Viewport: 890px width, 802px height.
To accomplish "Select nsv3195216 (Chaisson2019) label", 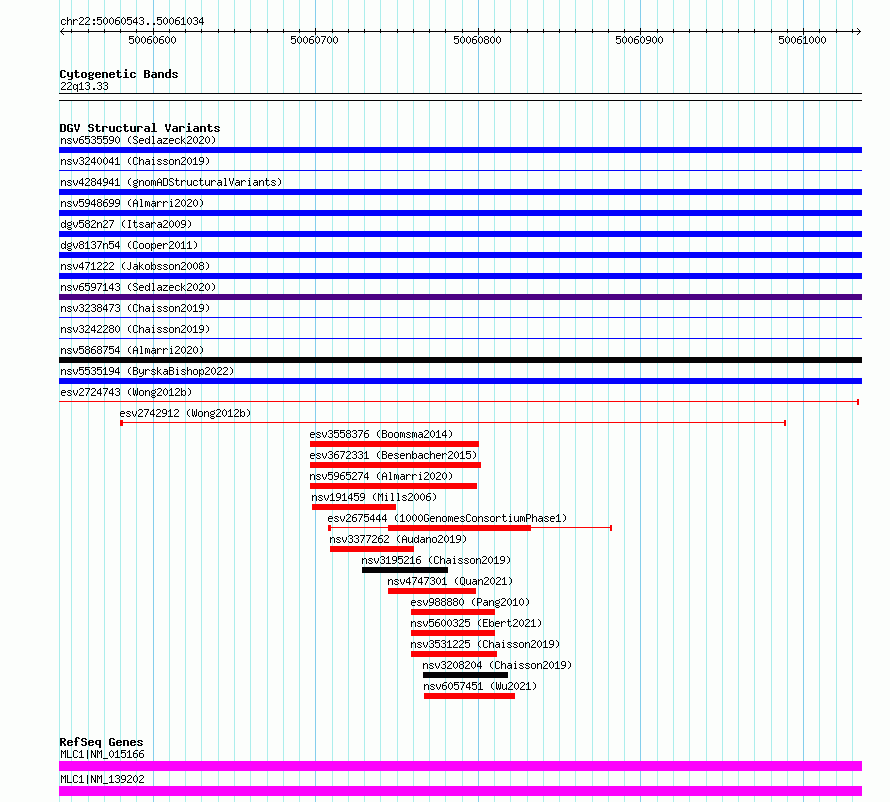I will point(436,560).
